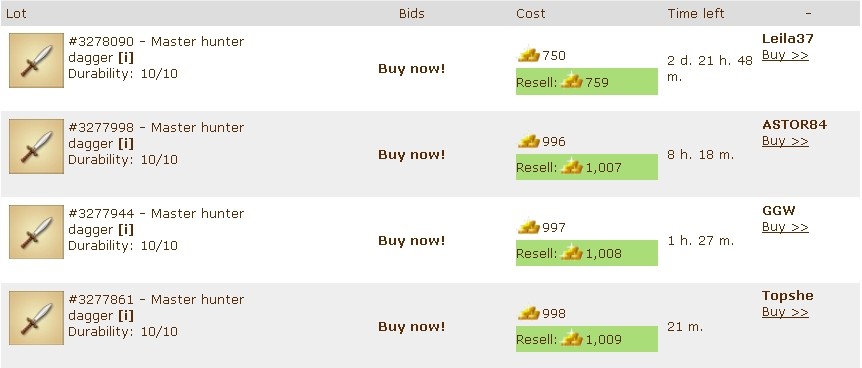This screenshot has height=368, width=862.
Task: Click dagger icon for lot #3277944
Action: [36, 232]
